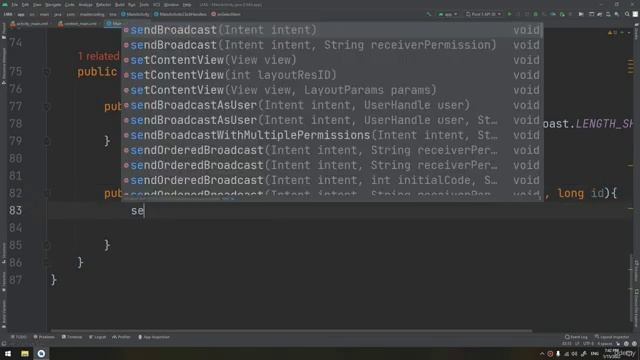Switch to content_main.xml editor tab

point(78,24)
